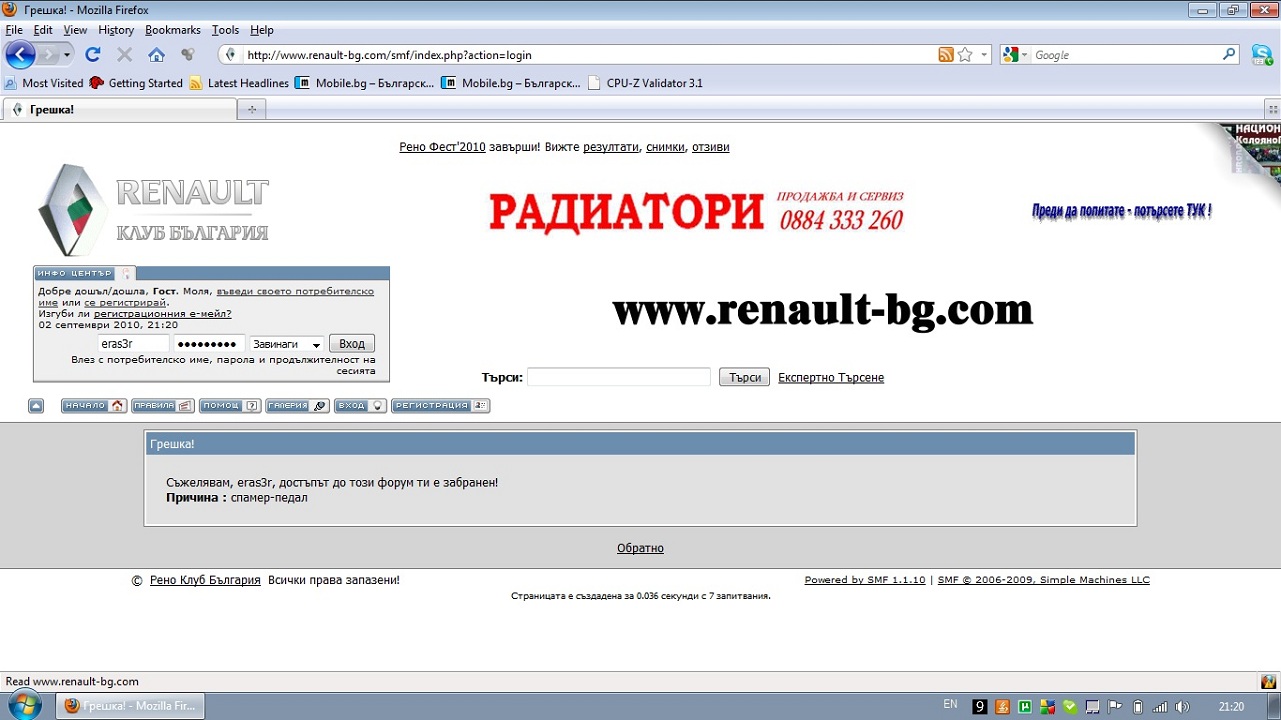Image resolution: width=1281 pixels, height=720 pixels.
Task: Bookmark this page with the star icon
Action: (x=965, y=55)
